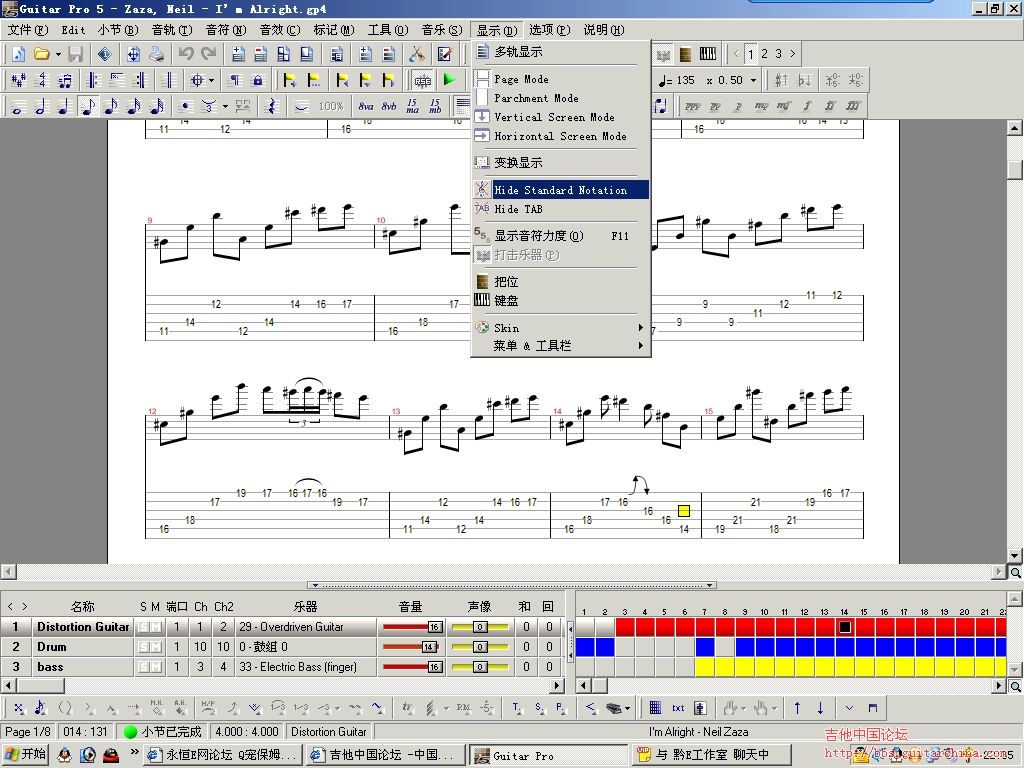Print the score using the printer icon

pos(156,54)
